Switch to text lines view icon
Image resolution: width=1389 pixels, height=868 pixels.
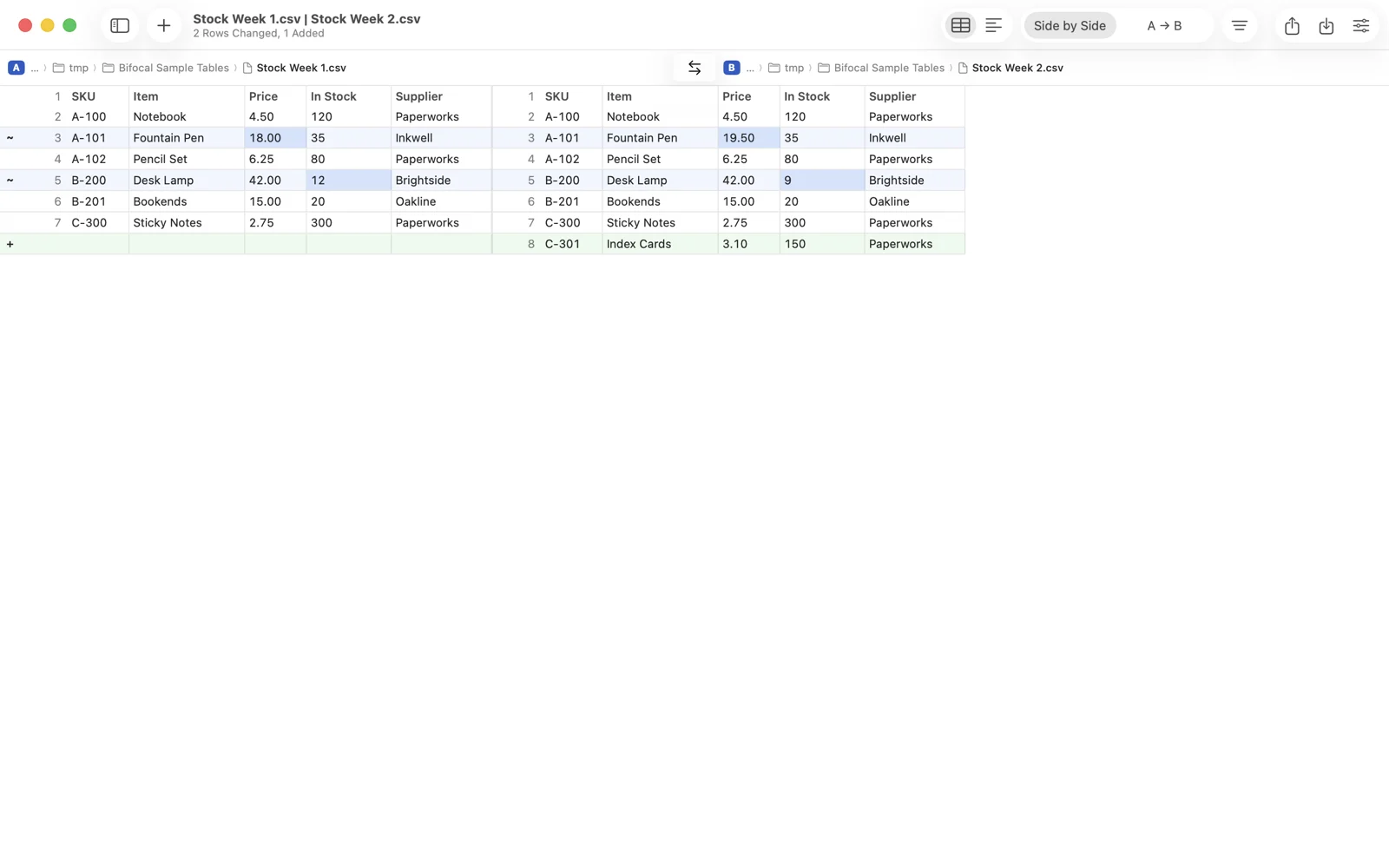pyautogui.click(x=993, y=25)
